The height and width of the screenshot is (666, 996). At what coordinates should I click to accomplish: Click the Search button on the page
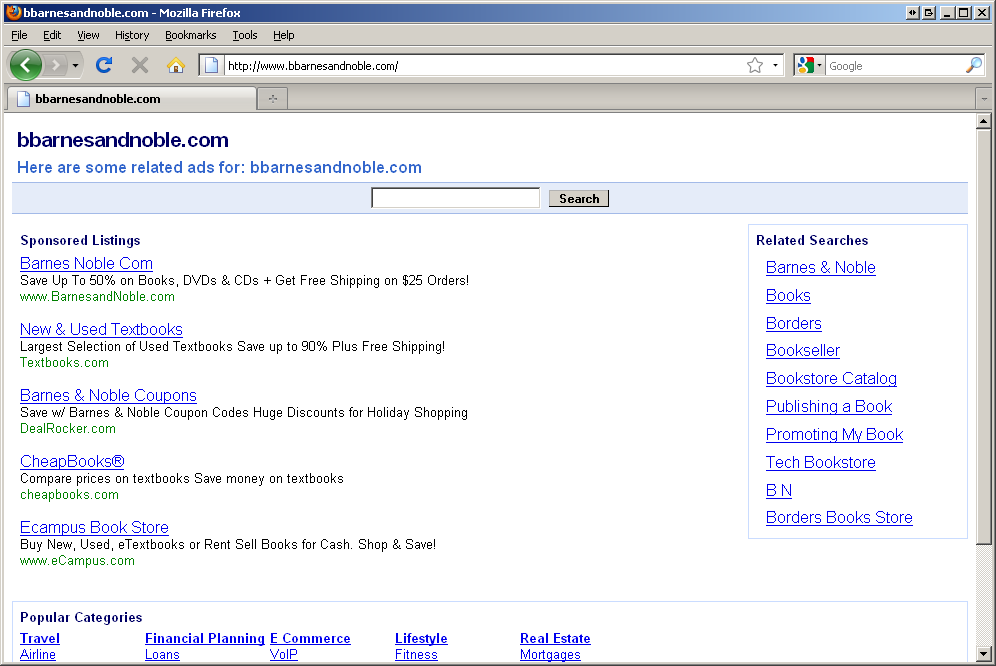[x=579, y=198]
